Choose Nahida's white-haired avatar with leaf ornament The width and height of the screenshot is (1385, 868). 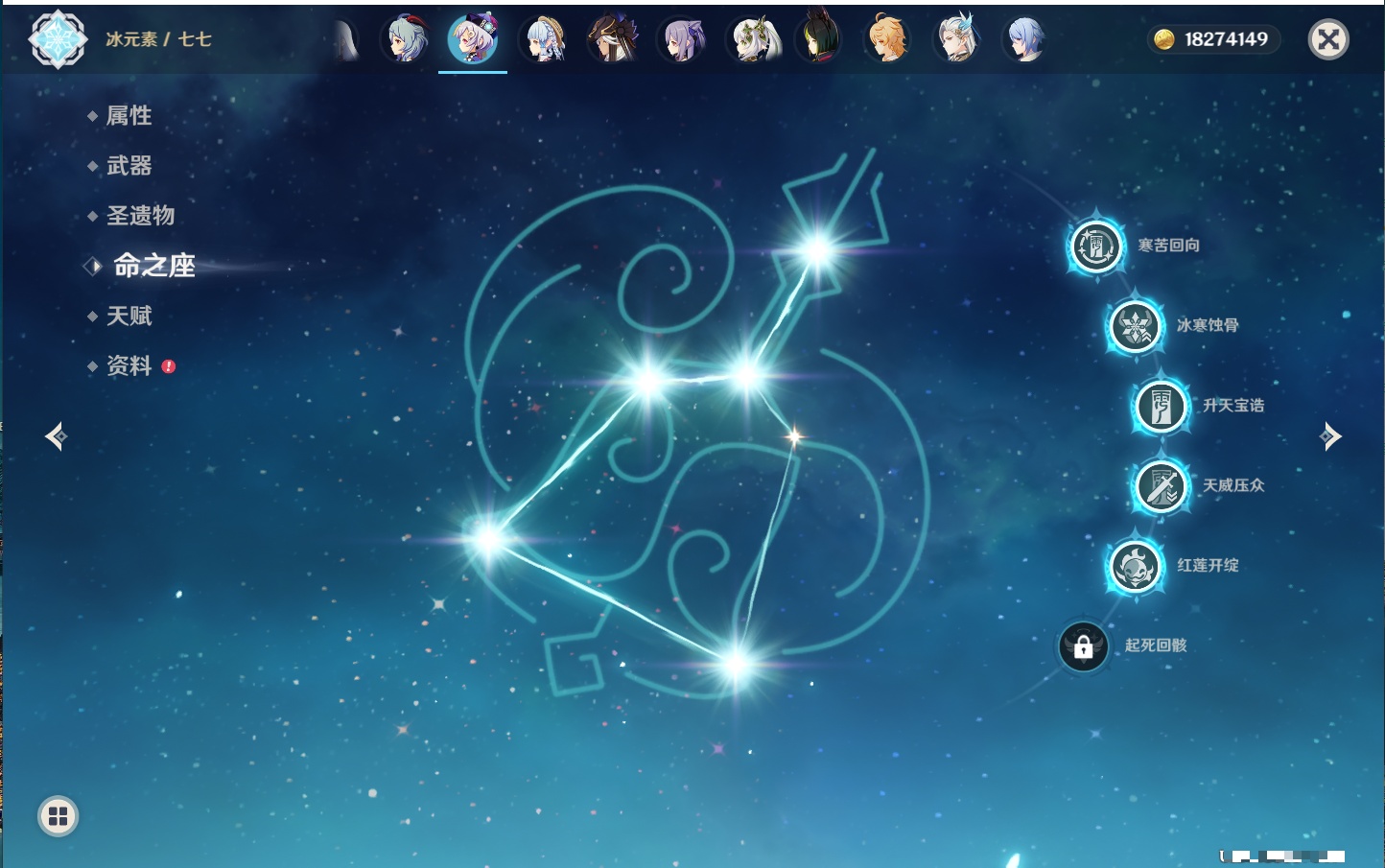[752, 40]
